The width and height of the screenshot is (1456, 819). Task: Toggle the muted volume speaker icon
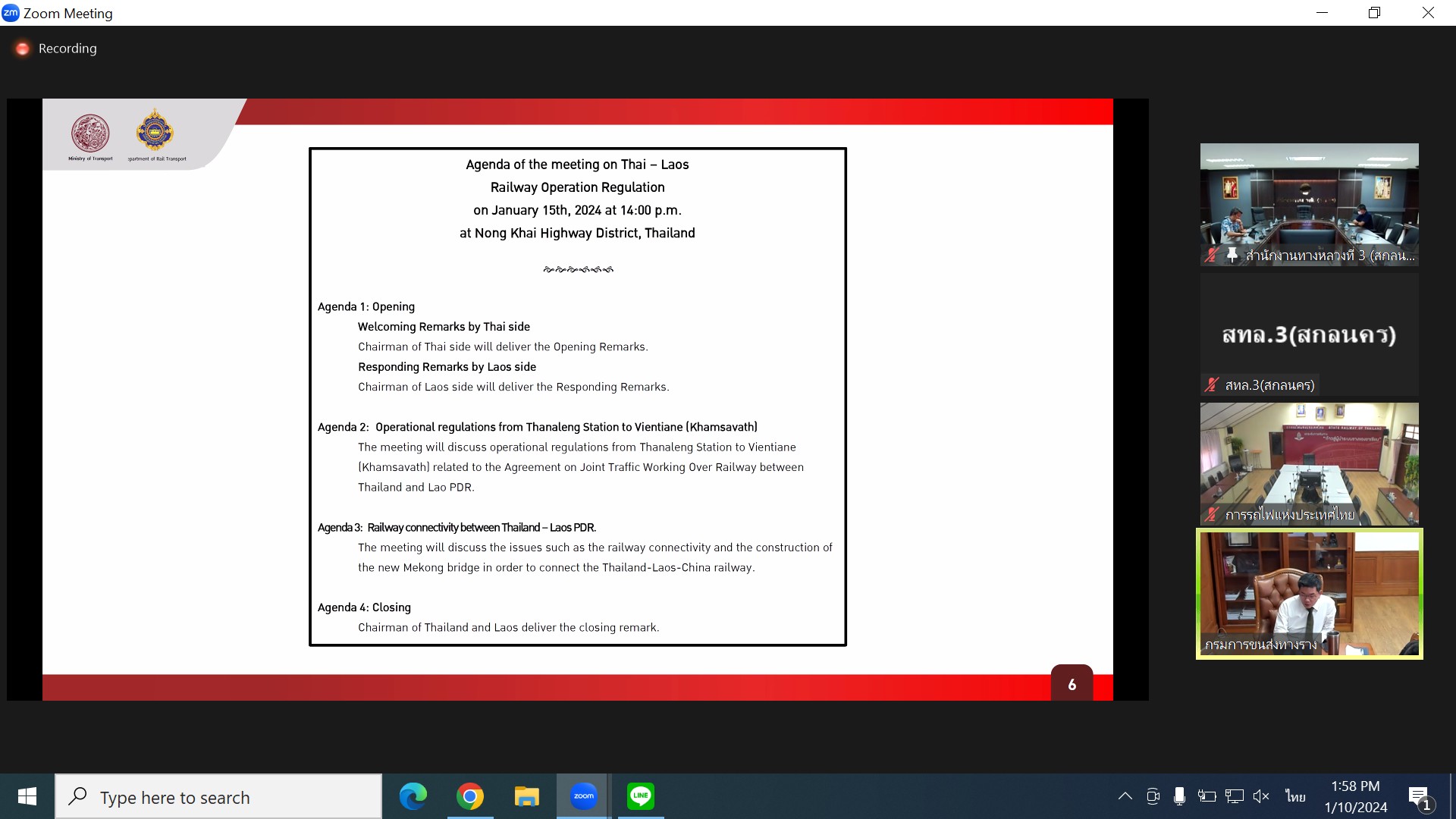pyautogui.click(x=1261, y=796)
